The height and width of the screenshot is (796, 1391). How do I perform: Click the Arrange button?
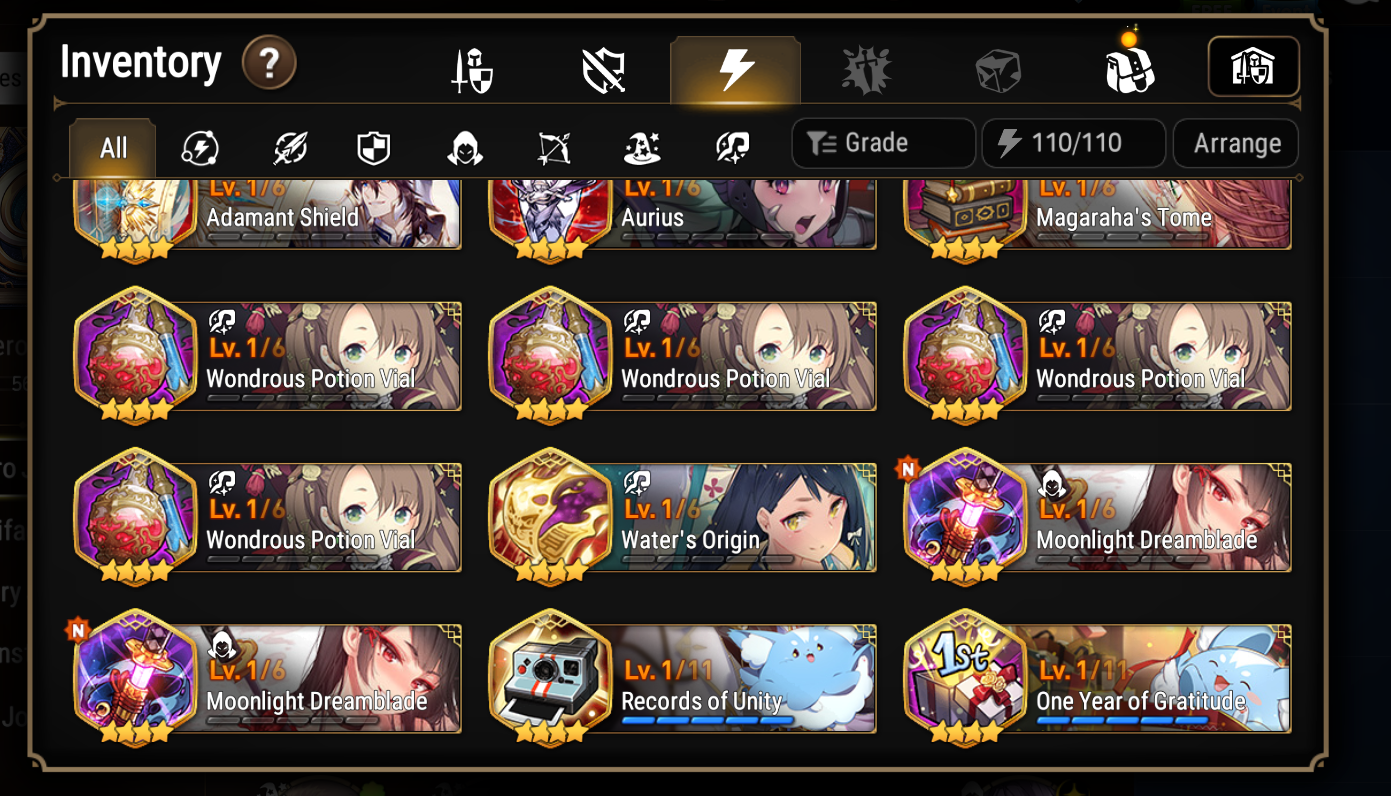1236,143
